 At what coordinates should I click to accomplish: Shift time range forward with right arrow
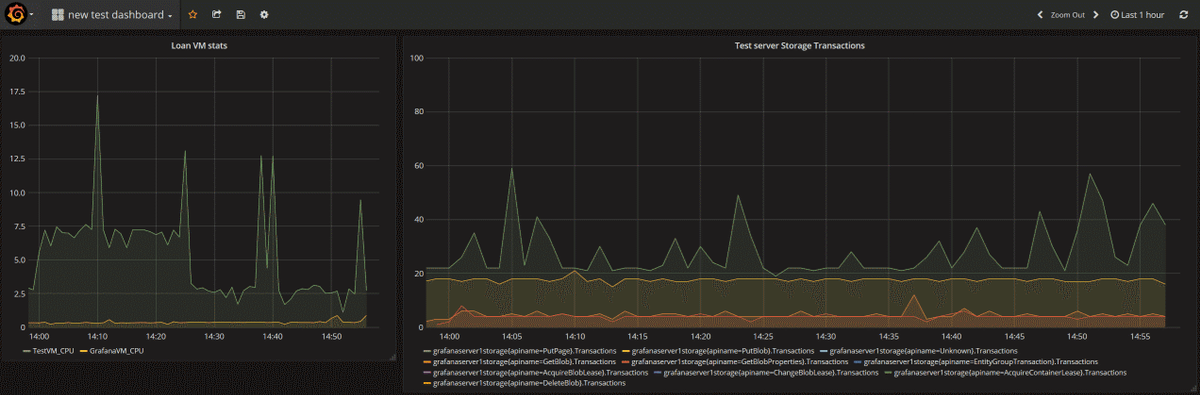(x=1096, y=15)
